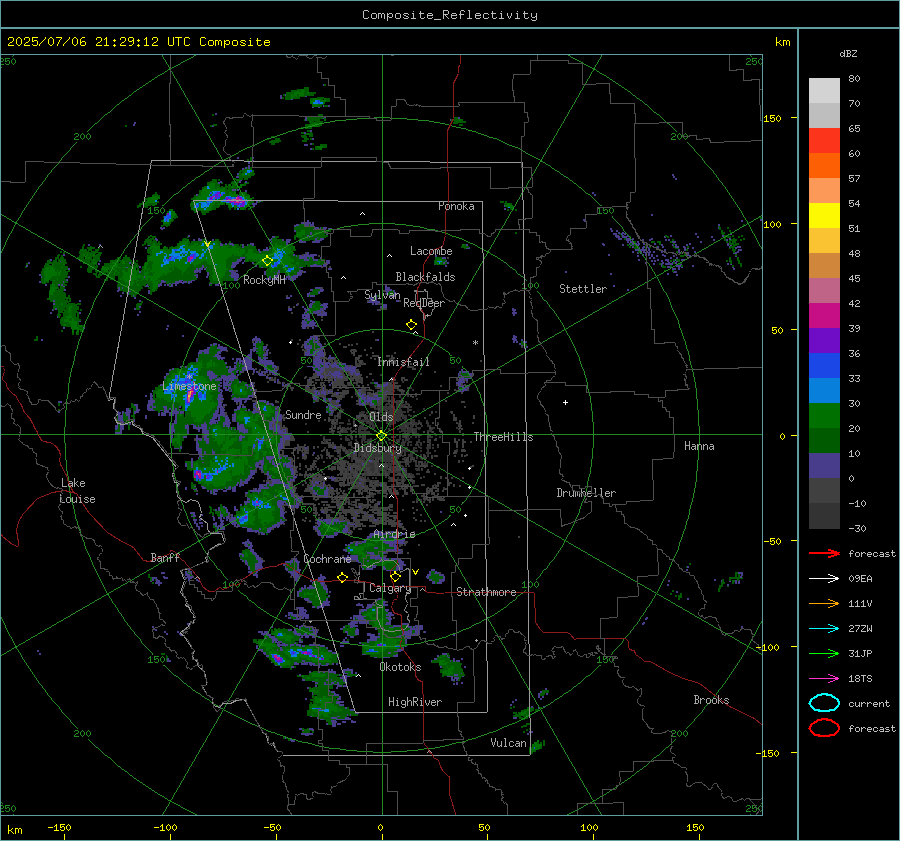The image size is (900, 841).
Task: Click the Lake Louise label
Action: 78,491
